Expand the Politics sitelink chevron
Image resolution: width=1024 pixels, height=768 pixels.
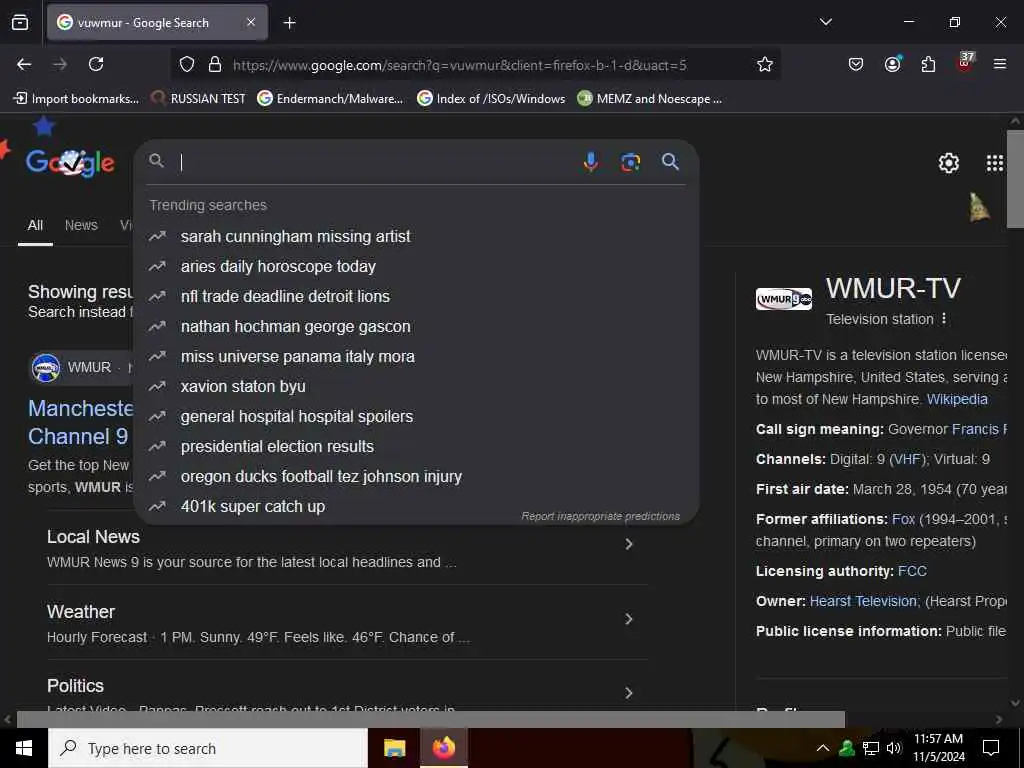tap(628, 693)
